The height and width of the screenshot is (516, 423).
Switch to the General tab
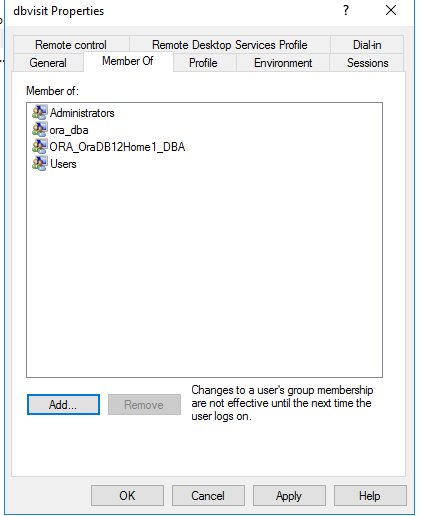[x=48, y=63]
